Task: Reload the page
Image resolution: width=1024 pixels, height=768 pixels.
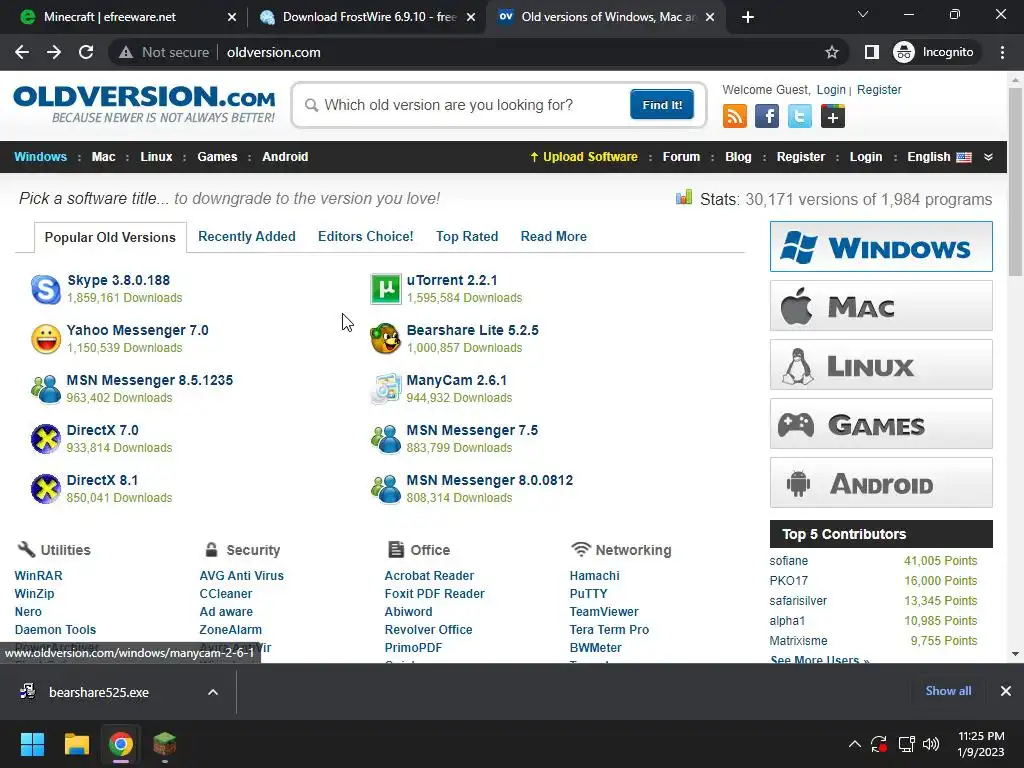Action: pyautogui.click(x=86, y=52)
